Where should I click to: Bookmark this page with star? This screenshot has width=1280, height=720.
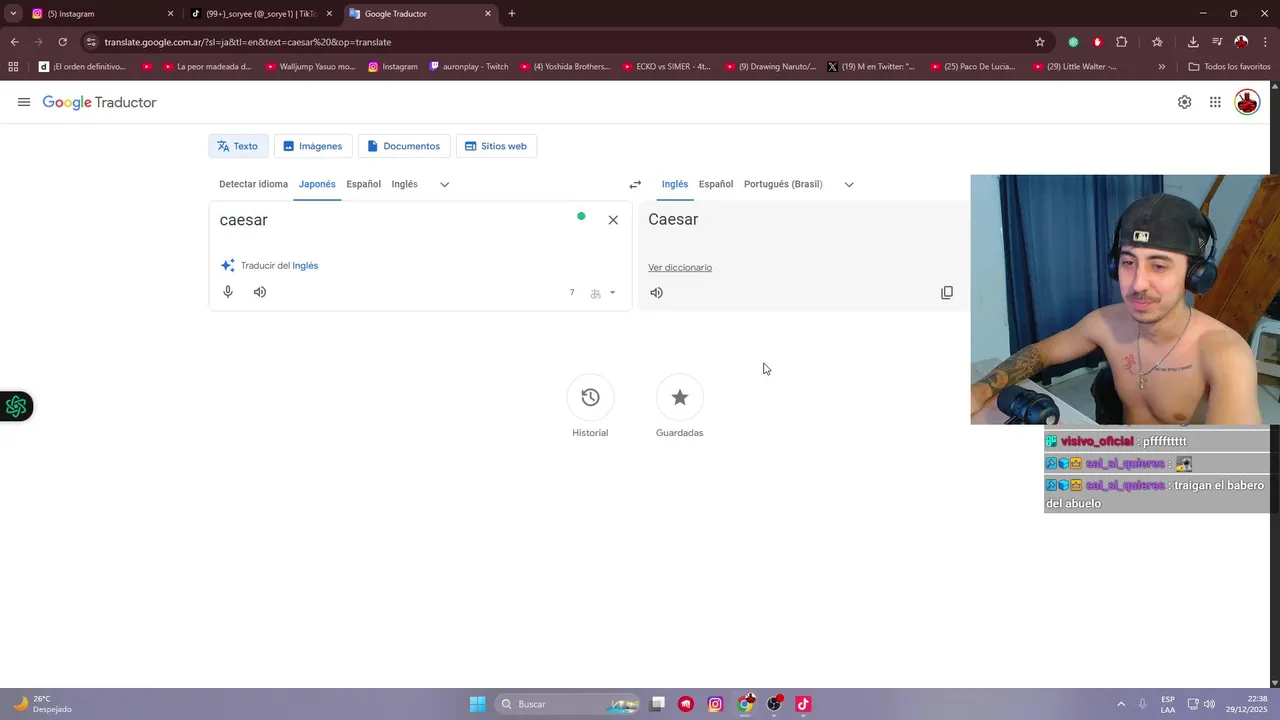coord(1040,42)
